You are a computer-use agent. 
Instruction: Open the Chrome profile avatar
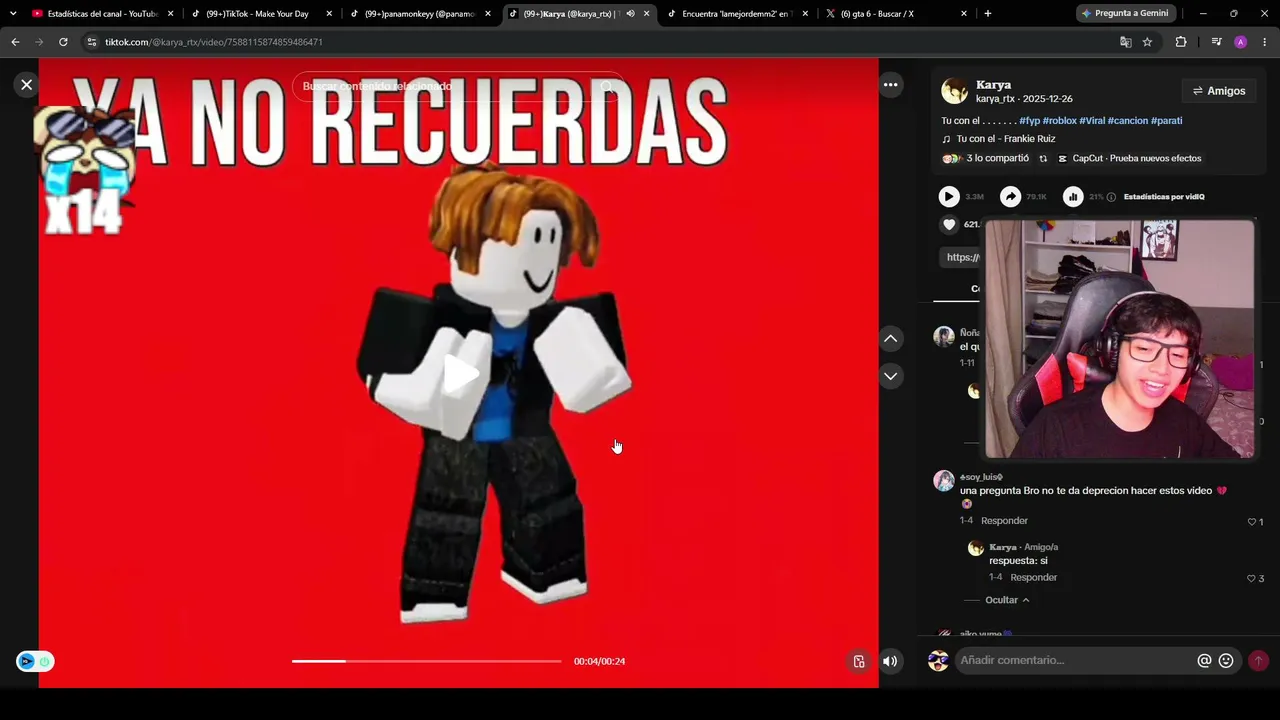[x=1240, y=42]
